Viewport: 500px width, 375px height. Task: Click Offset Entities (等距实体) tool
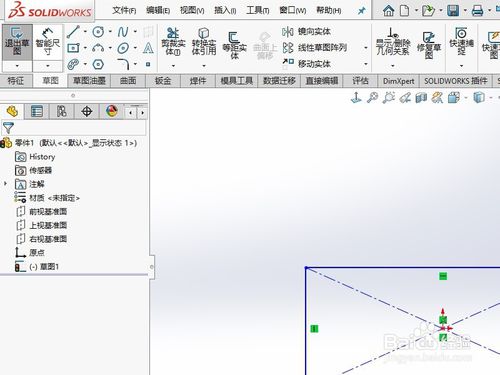point(234,45)
